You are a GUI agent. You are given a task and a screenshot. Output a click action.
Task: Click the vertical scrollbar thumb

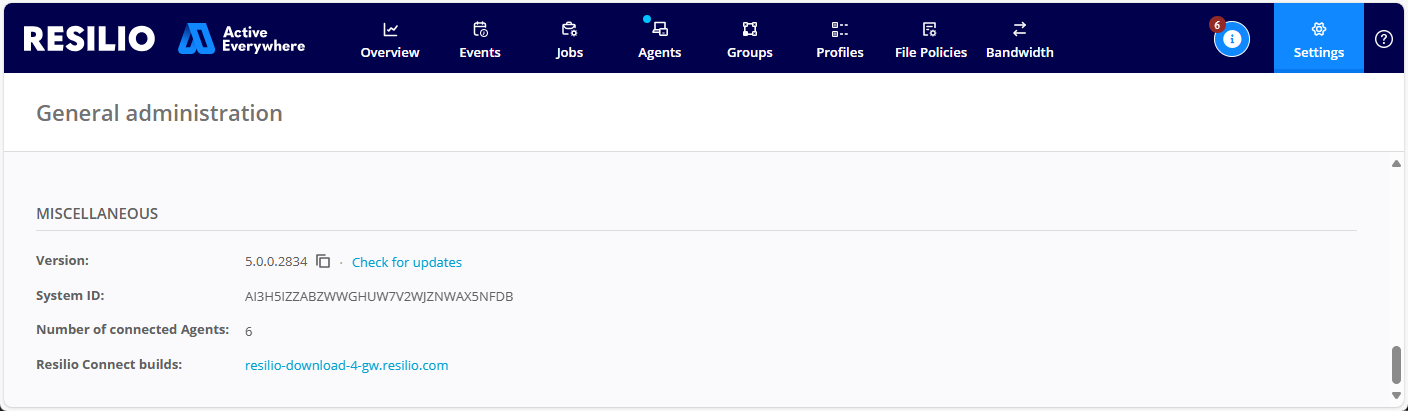[x=1397, y=365]
